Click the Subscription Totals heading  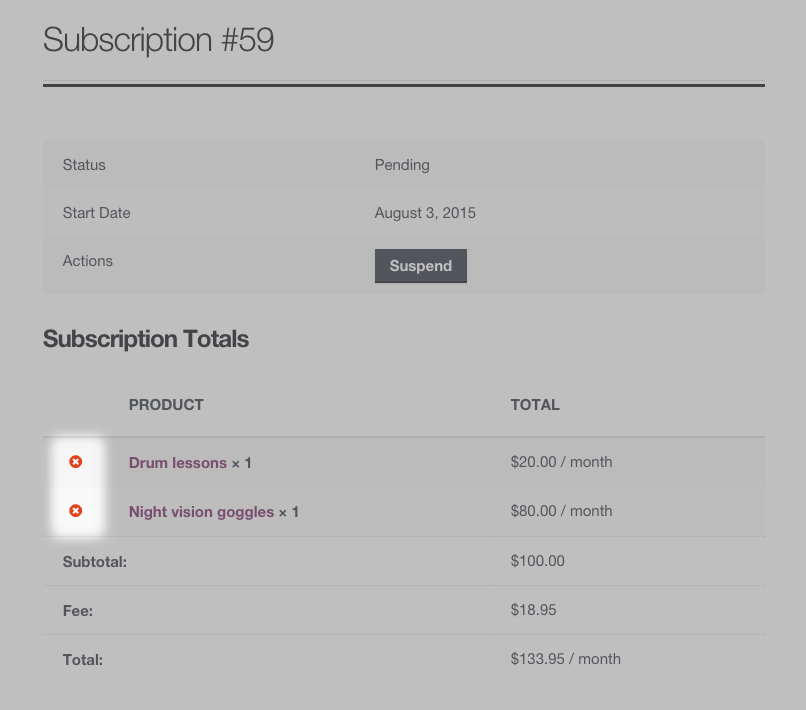point(146,339)
